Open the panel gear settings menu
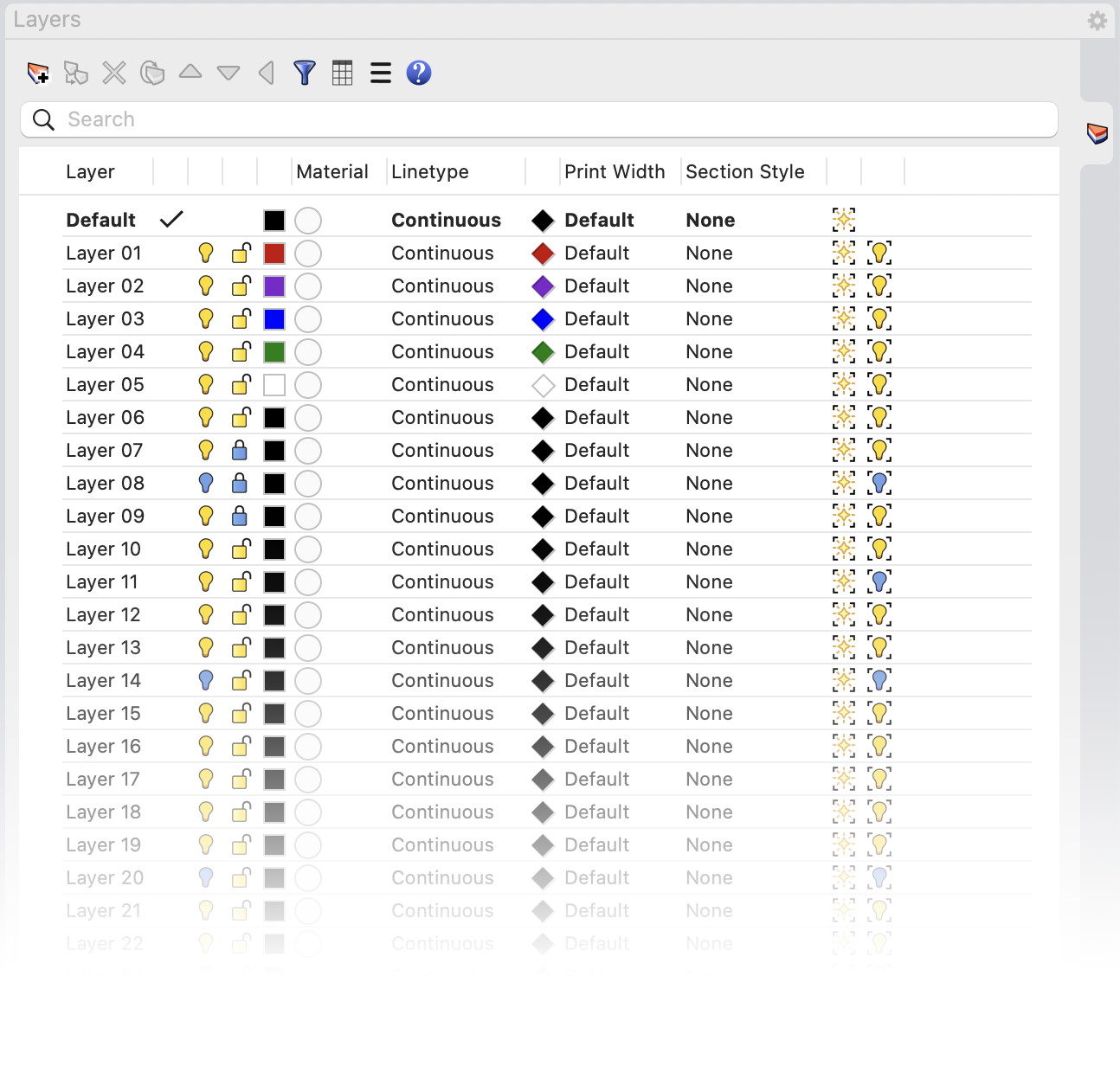The image size is (1120, 1085). (x=1097, y=21)
